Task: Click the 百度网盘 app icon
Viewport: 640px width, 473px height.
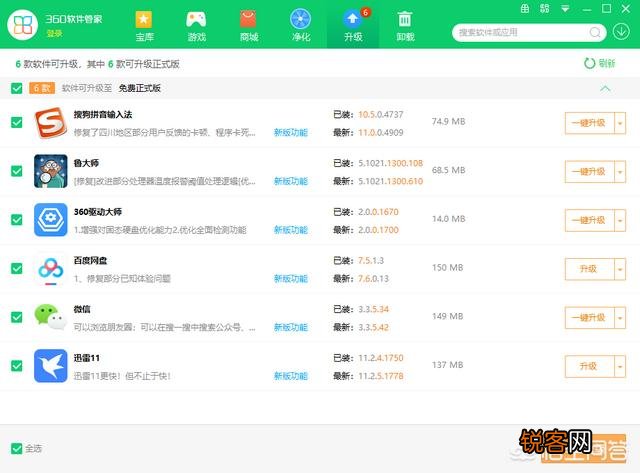Action: (x=51, y=269)
